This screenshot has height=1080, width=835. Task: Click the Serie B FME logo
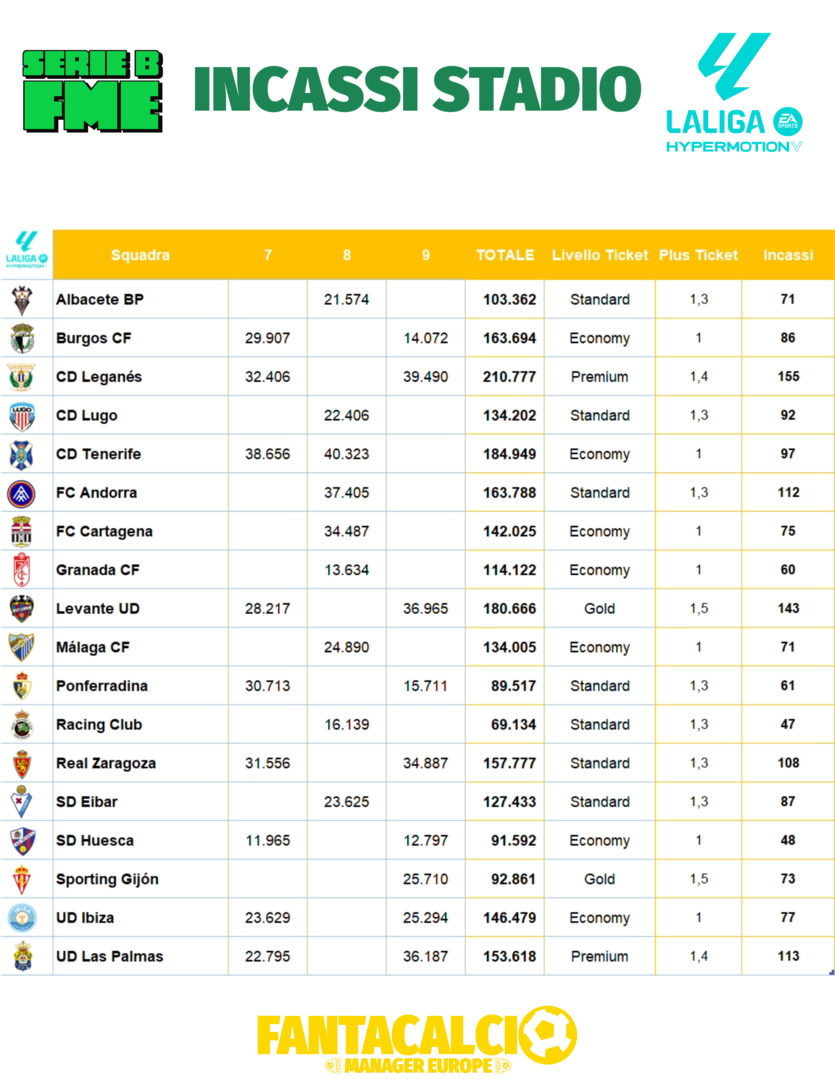93,91
